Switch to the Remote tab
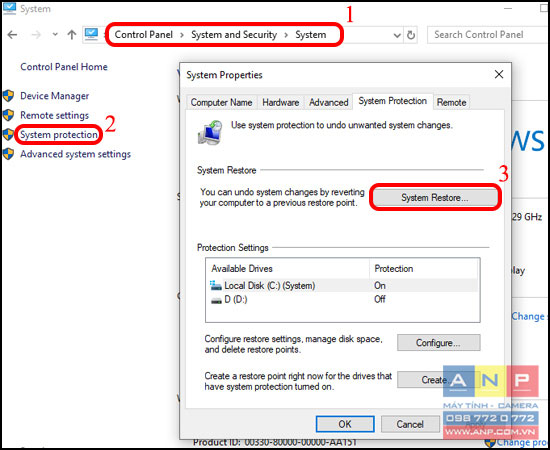550x450 pixels. [451, 102]
